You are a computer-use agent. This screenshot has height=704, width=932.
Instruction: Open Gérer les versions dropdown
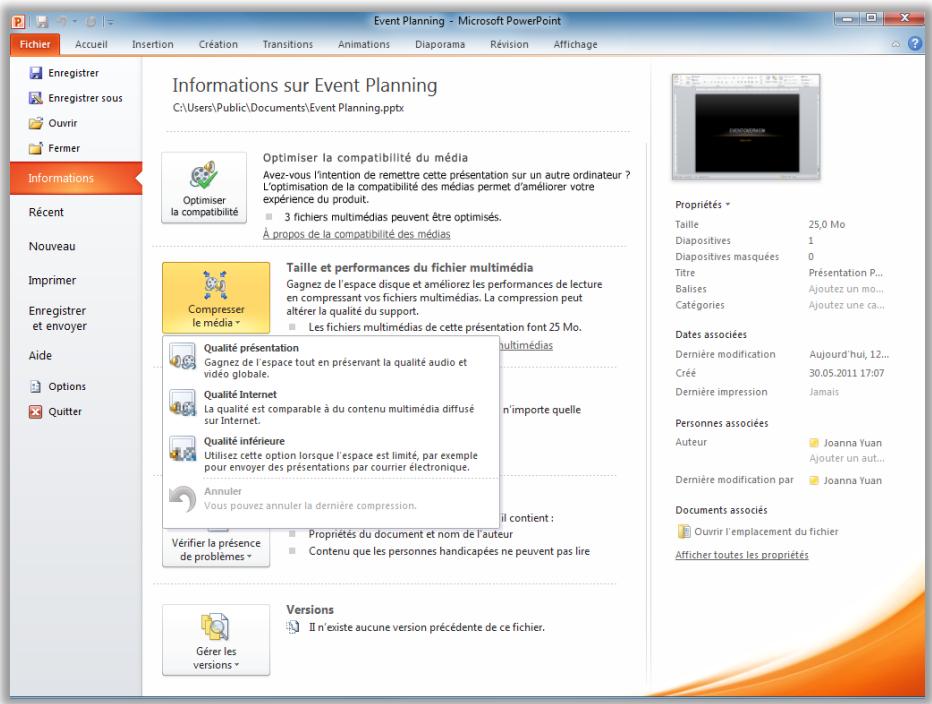[x=216, y=640]
